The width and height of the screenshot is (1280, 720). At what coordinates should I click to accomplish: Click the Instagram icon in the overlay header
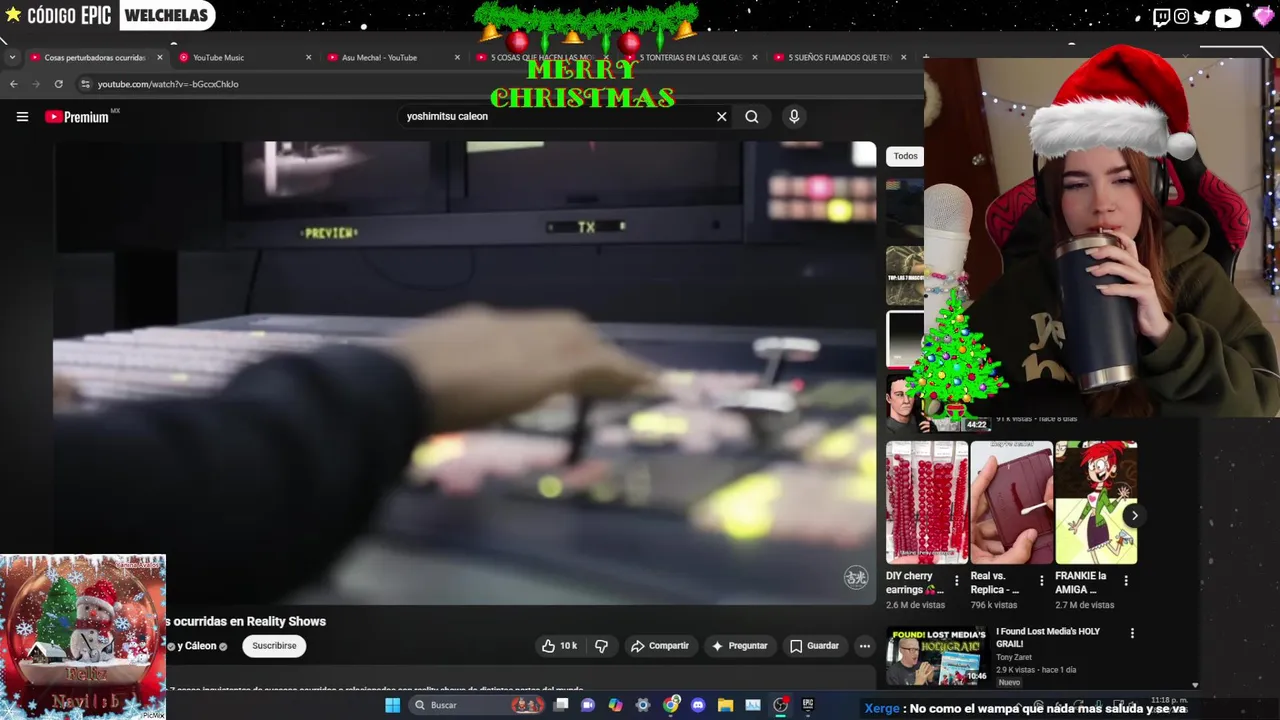point(1182,17)
